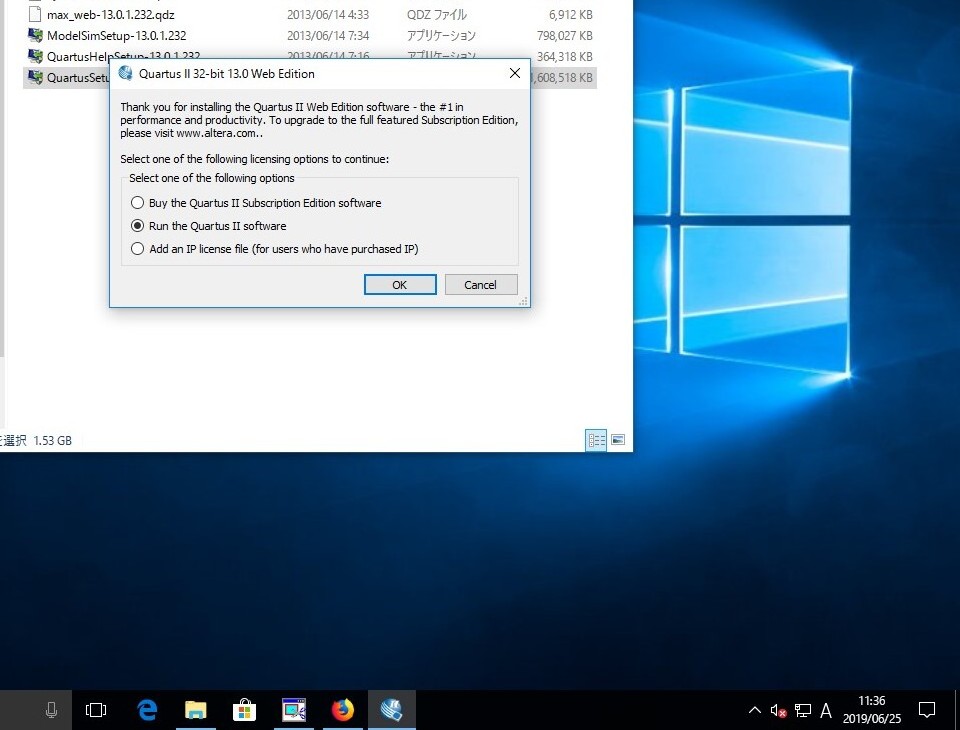Viewport: 960px width, 730px height.
Task: Click the QuartusSetup installer icon
Action: tap(36, 77)
